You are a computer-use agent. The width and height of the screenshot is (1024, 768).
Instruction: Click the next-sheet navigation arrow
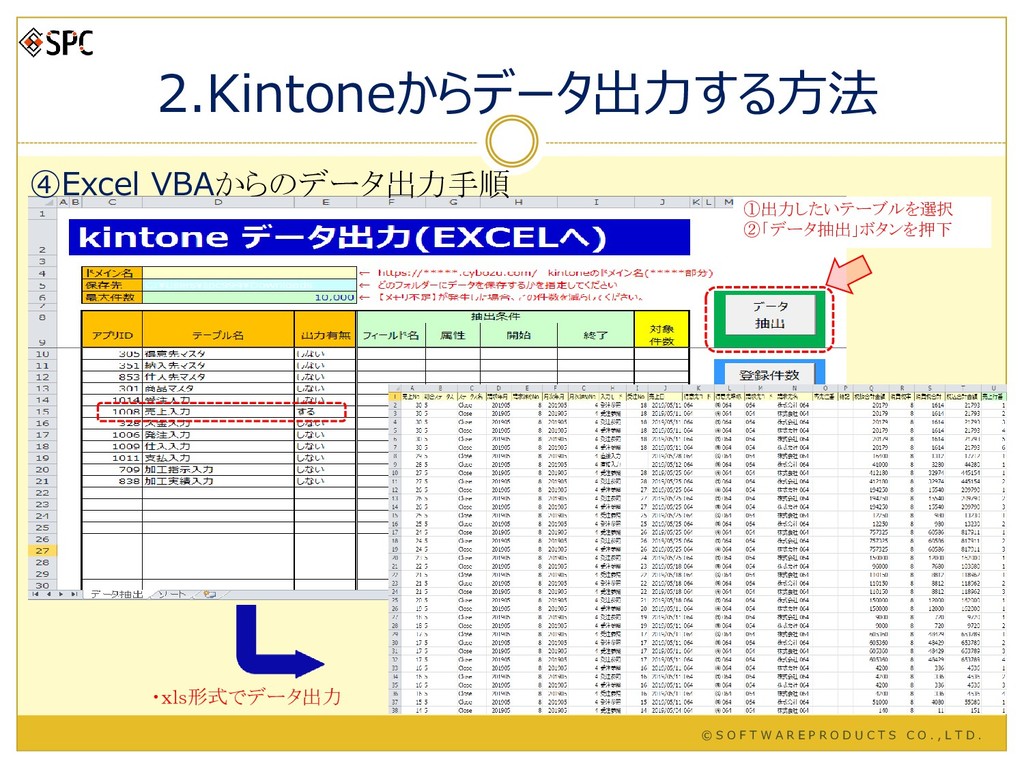[61, 594]
